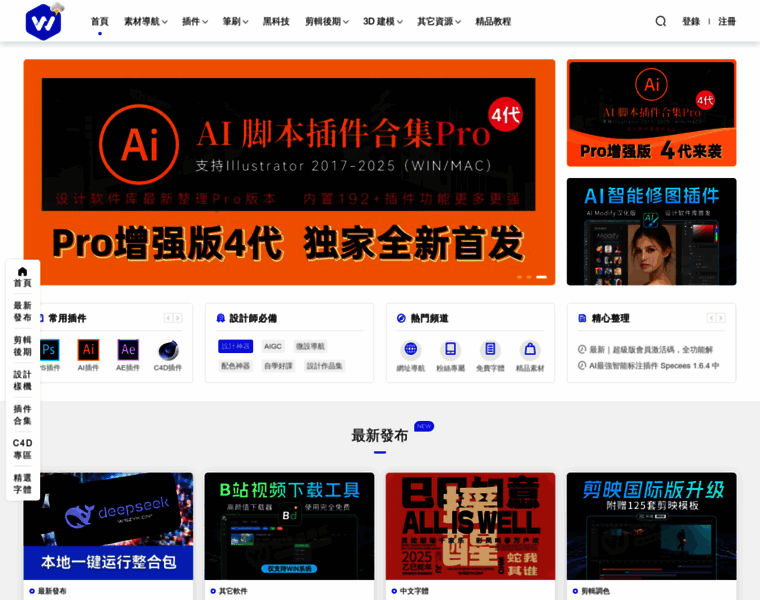
Task: Click the home icon in floating sidebar
Action: 22,271
